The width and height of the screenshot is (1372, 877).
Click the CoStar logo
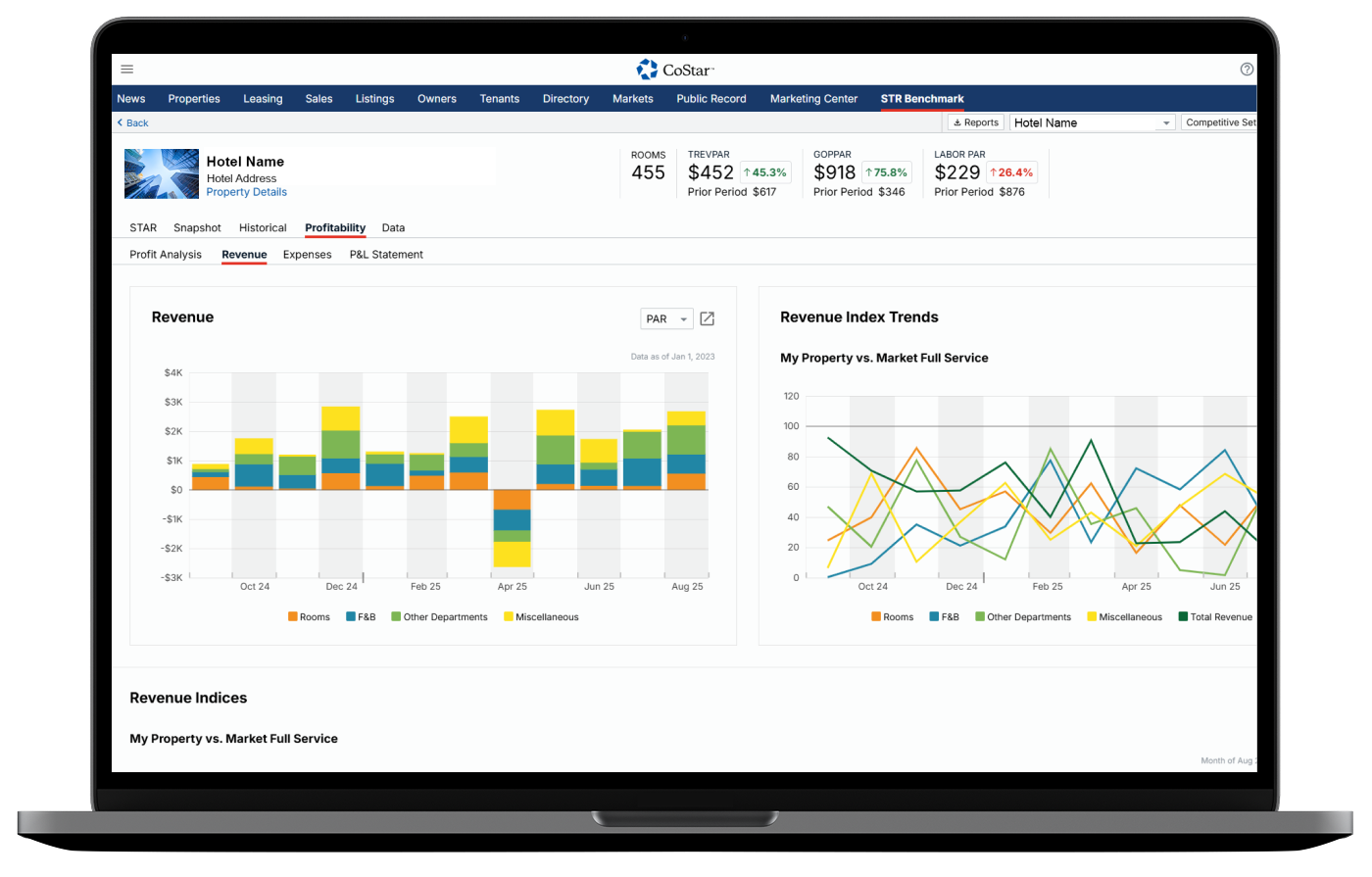[x=675, y=70]
